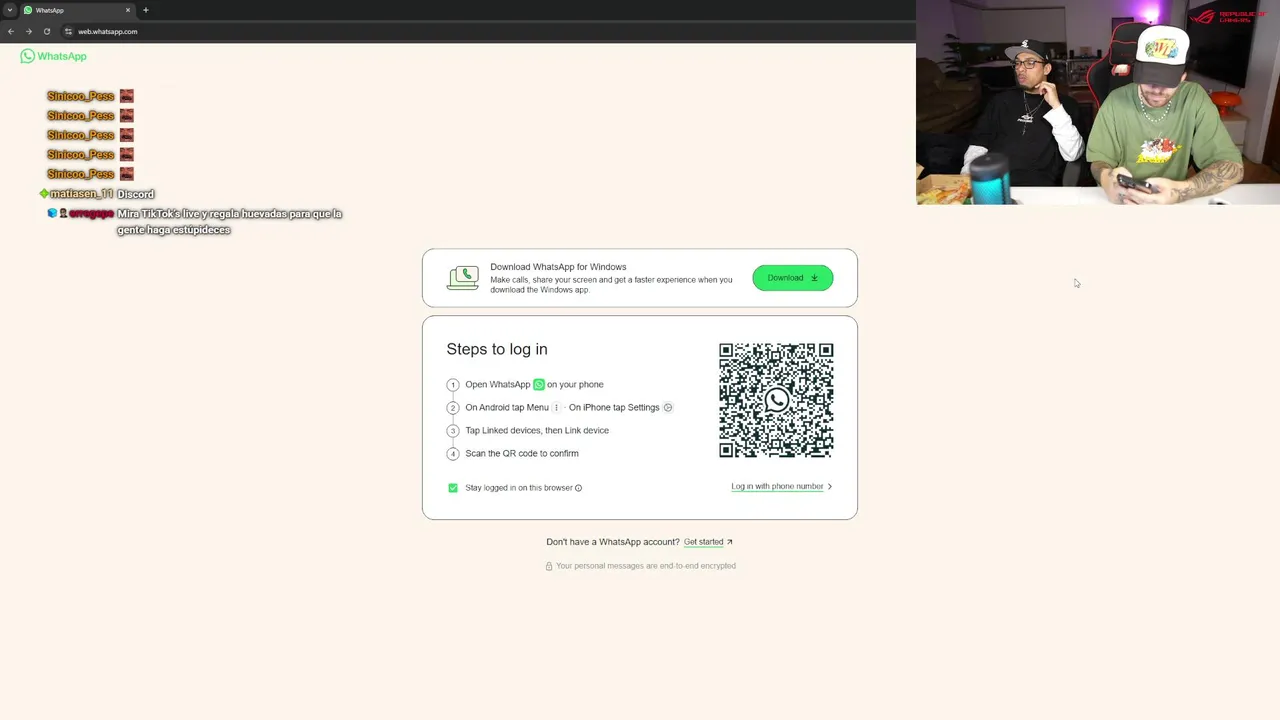
Task: Click 'Steps to log in' heading
Action: pos(497,349)
